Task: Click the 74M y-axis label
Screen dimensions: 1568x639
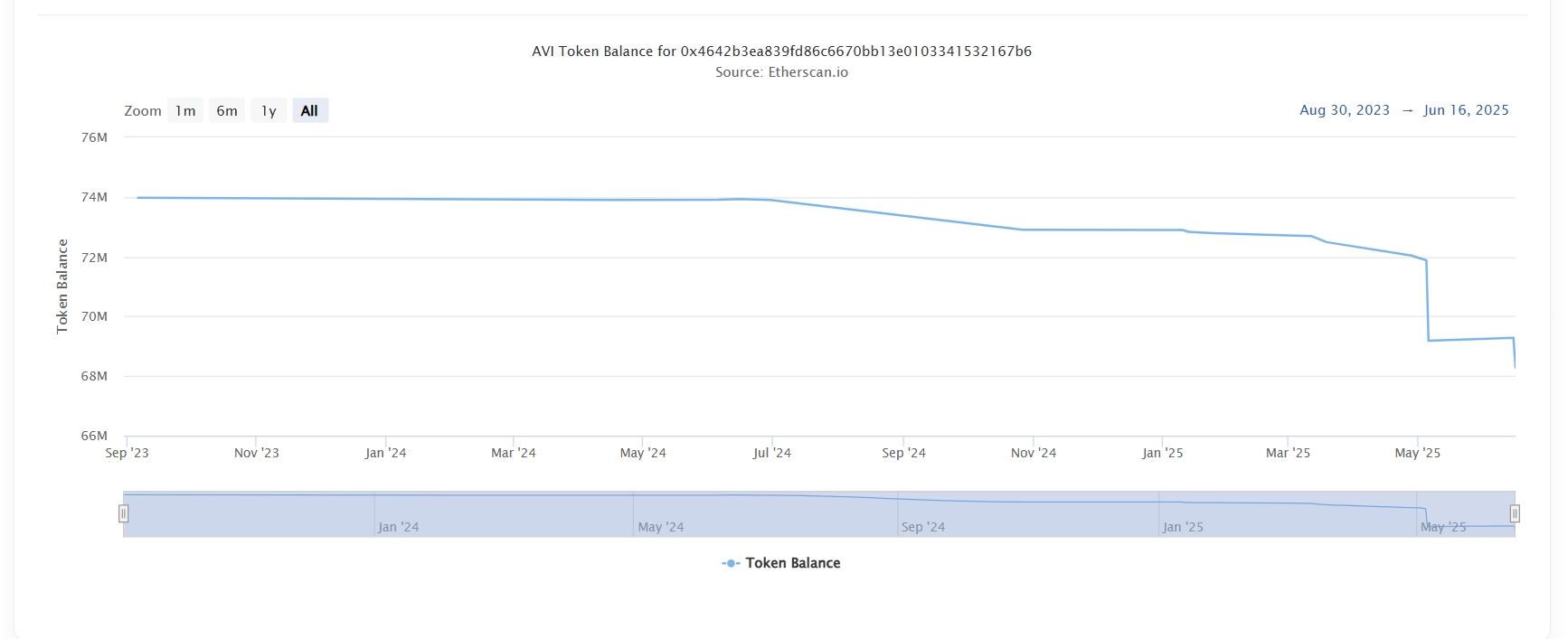Action: [94, 197]
